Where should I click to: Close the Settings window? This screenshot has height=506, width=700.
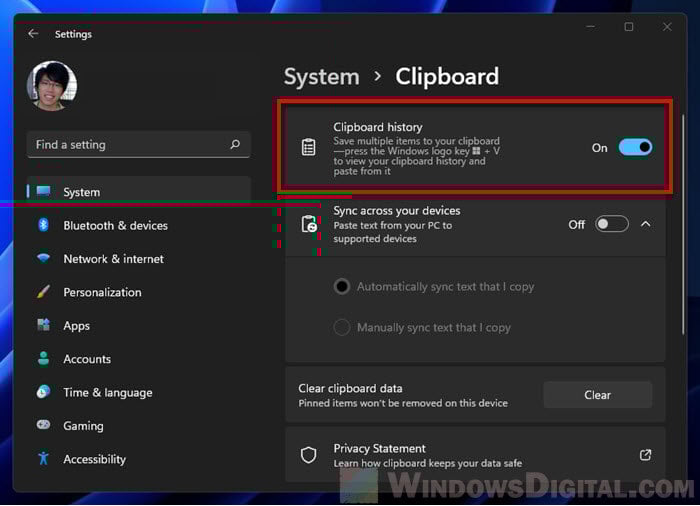[667, 27]
